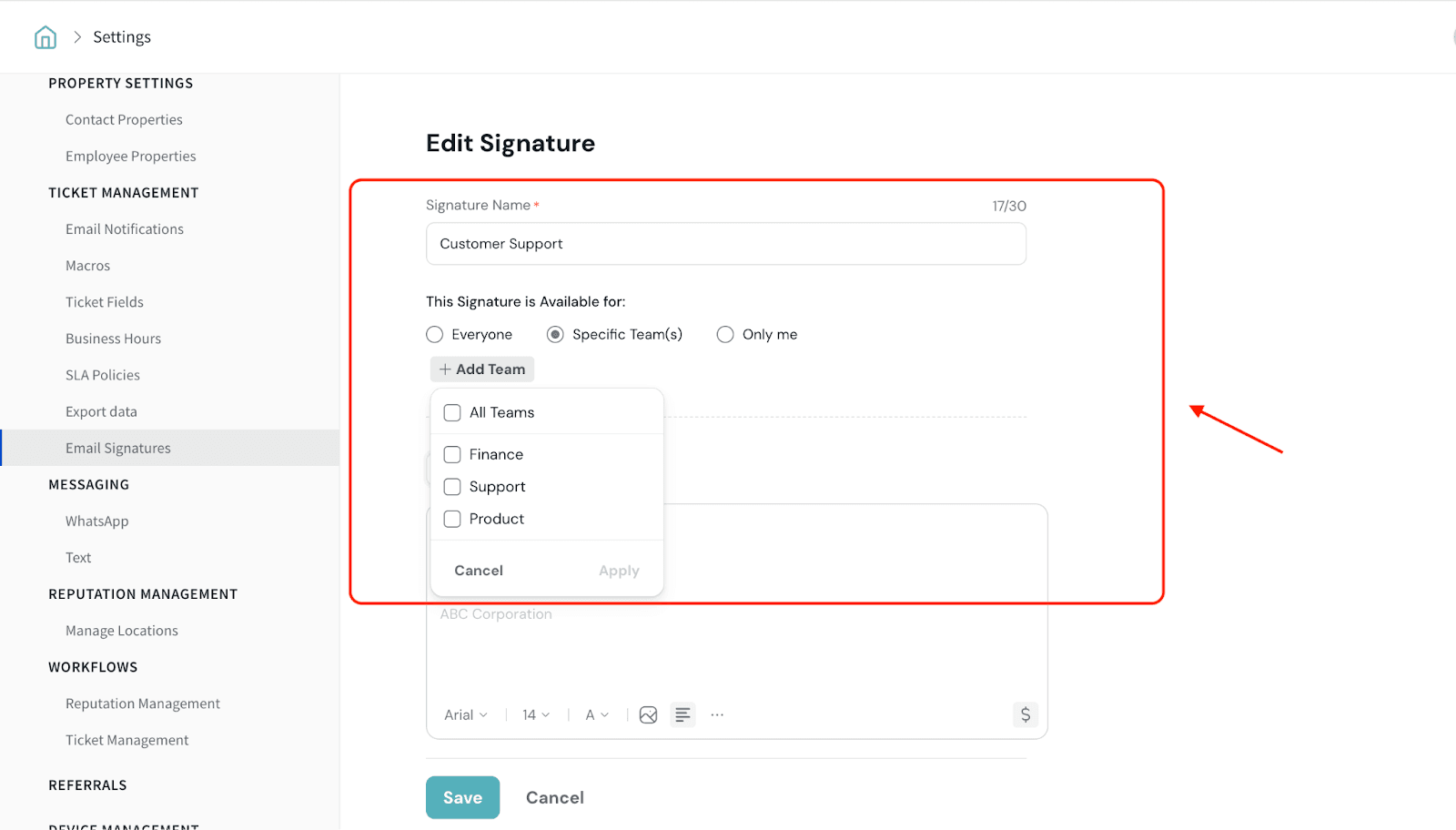
Task: Check the All Teams checkbox
Action: click(452, 413)
